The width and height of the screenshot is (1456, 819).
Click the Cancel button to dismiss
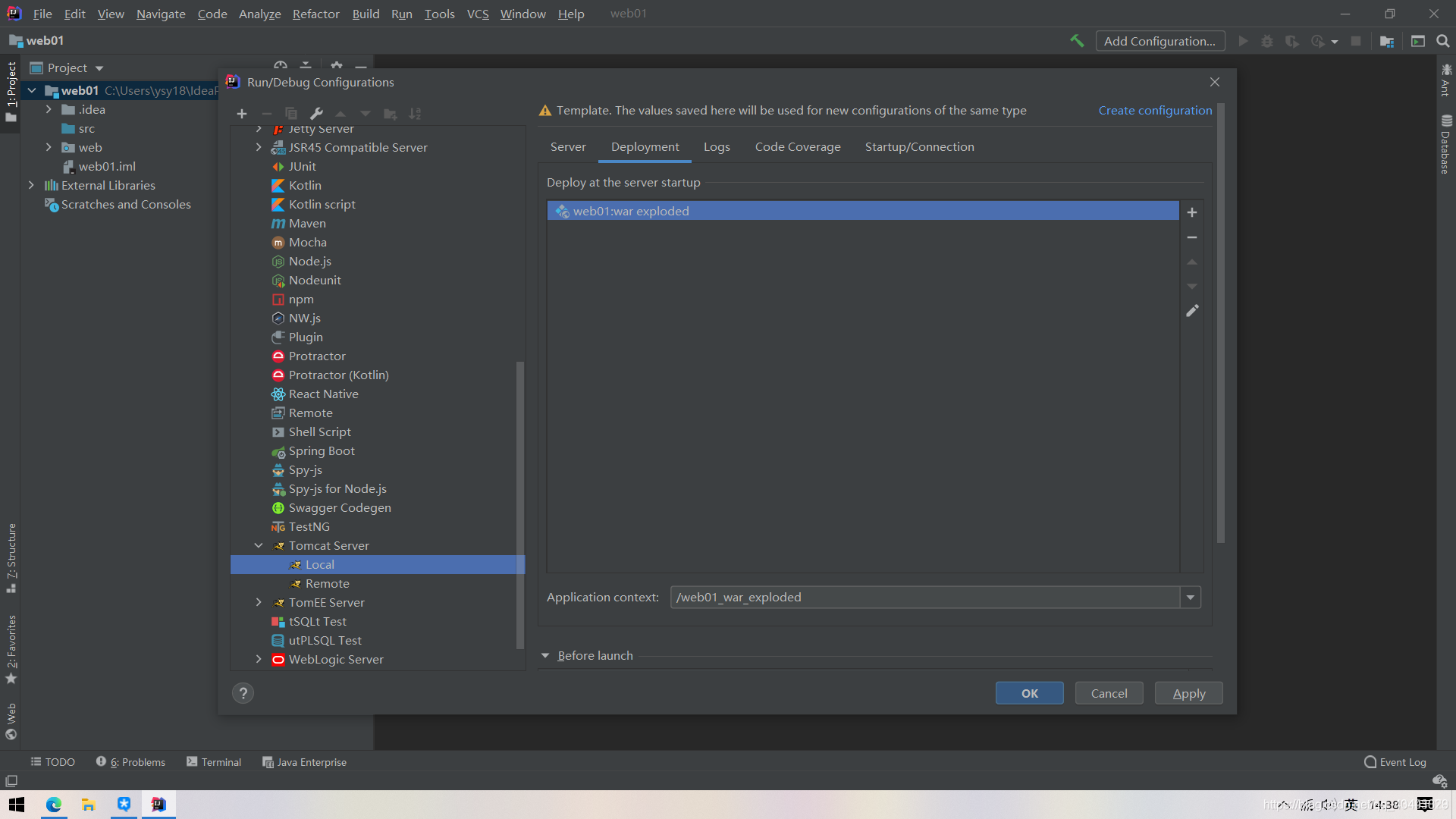click(1109, 693)
